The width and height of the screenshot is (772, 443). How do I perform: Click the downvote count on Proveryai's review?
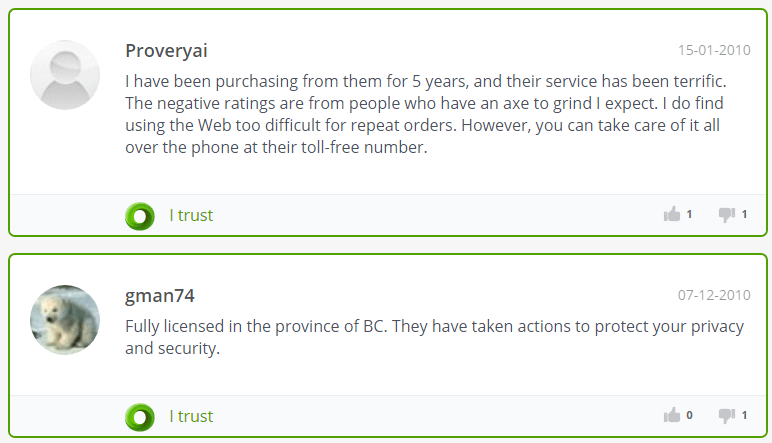tap(744, 214)
